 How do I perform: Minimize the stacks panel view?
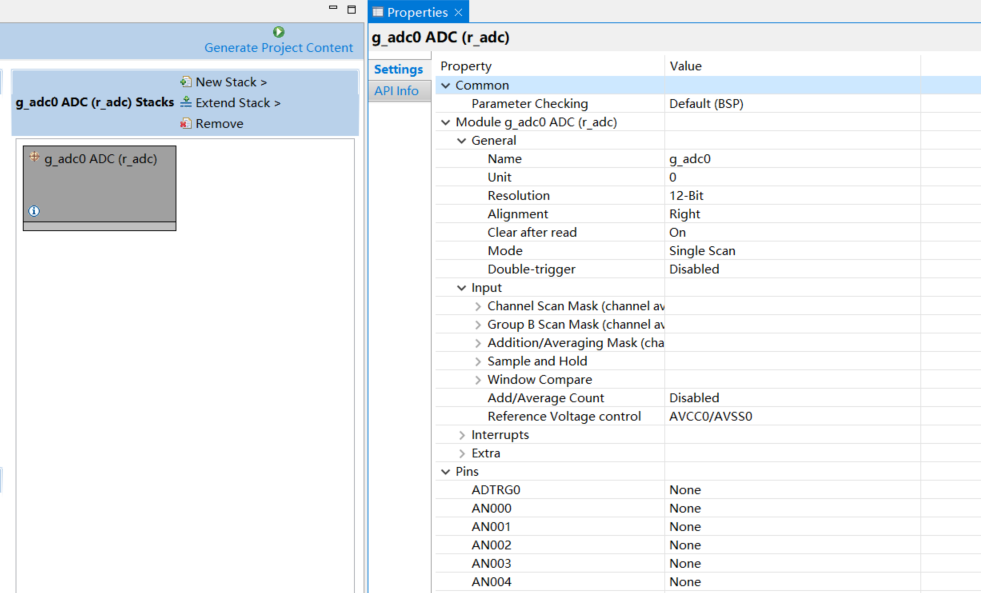[333, 9]
